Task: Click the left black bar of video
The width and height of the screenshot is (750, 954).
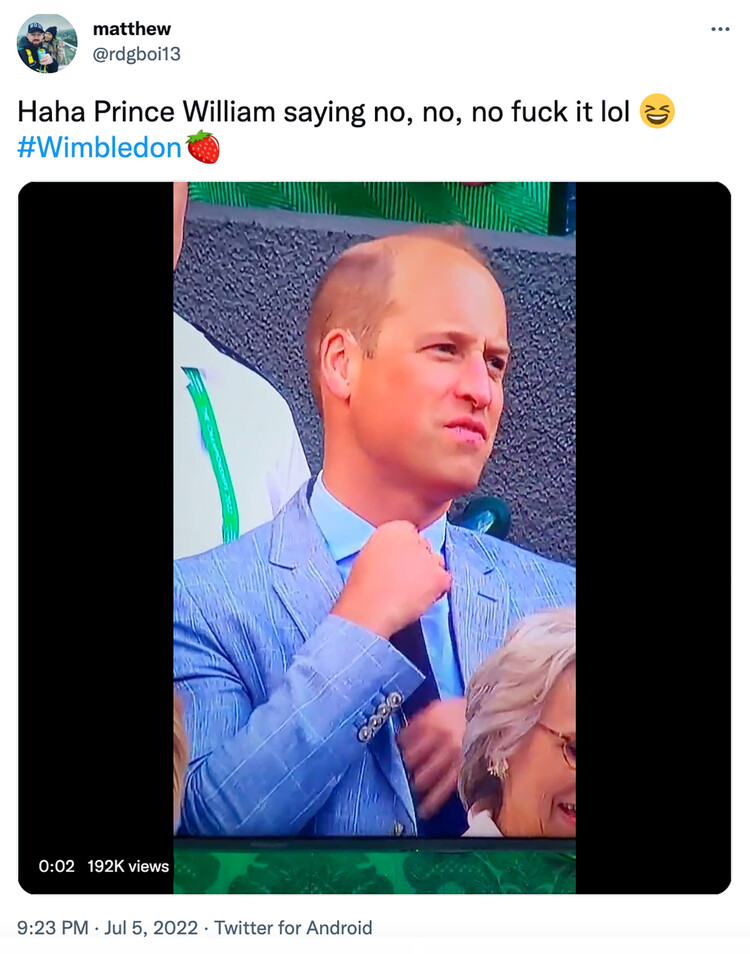Action: point(95,517)
